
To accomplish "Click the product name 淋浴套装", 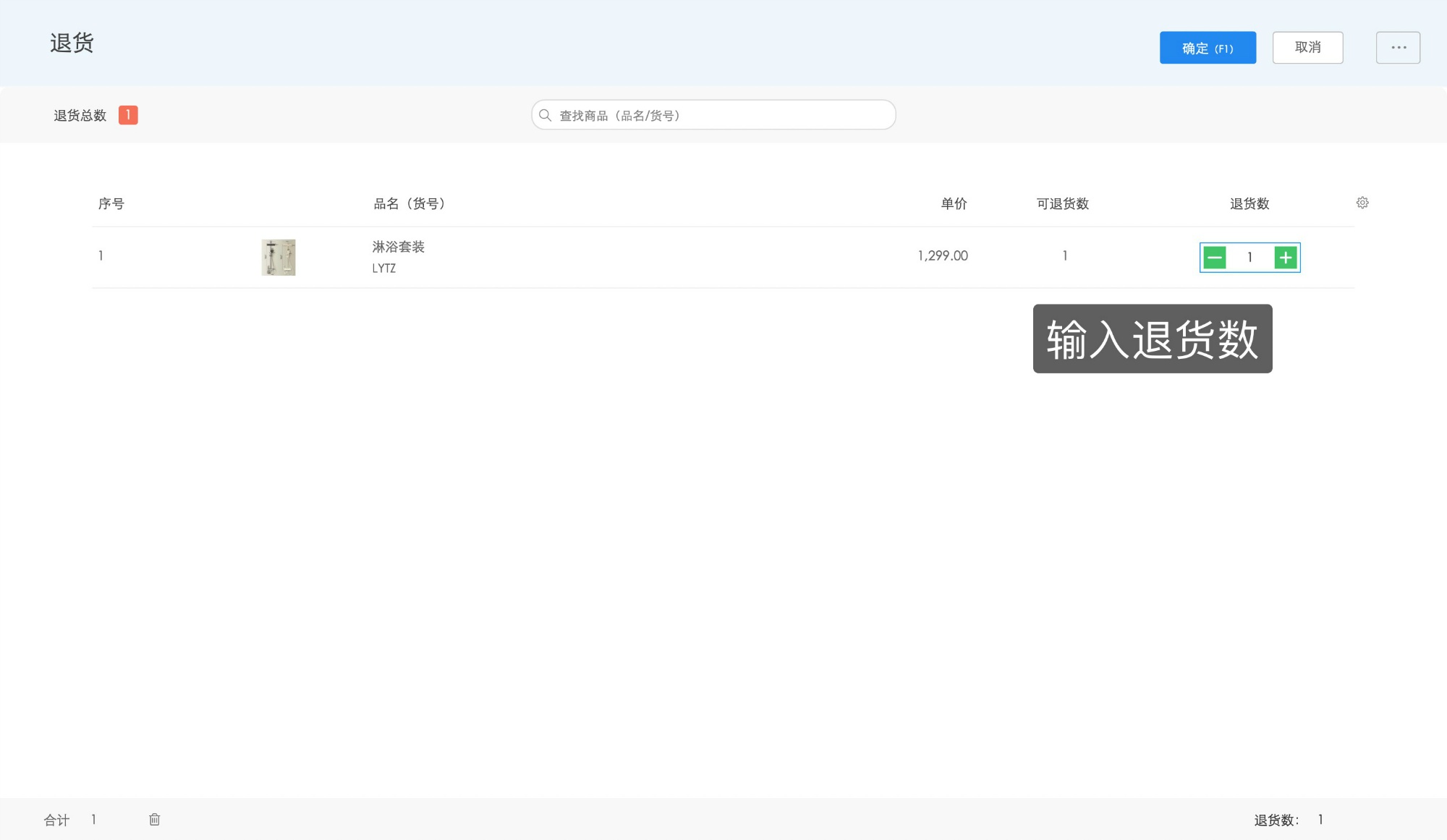I will 397,247.
